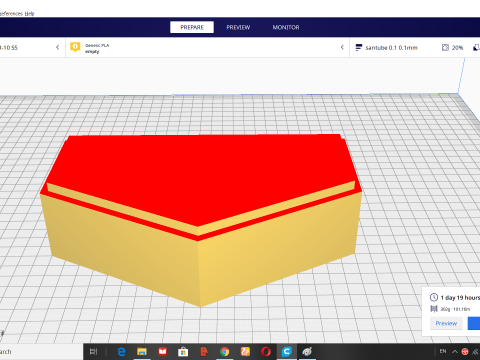Open the Paint app on the taskbar

(307, 351)
